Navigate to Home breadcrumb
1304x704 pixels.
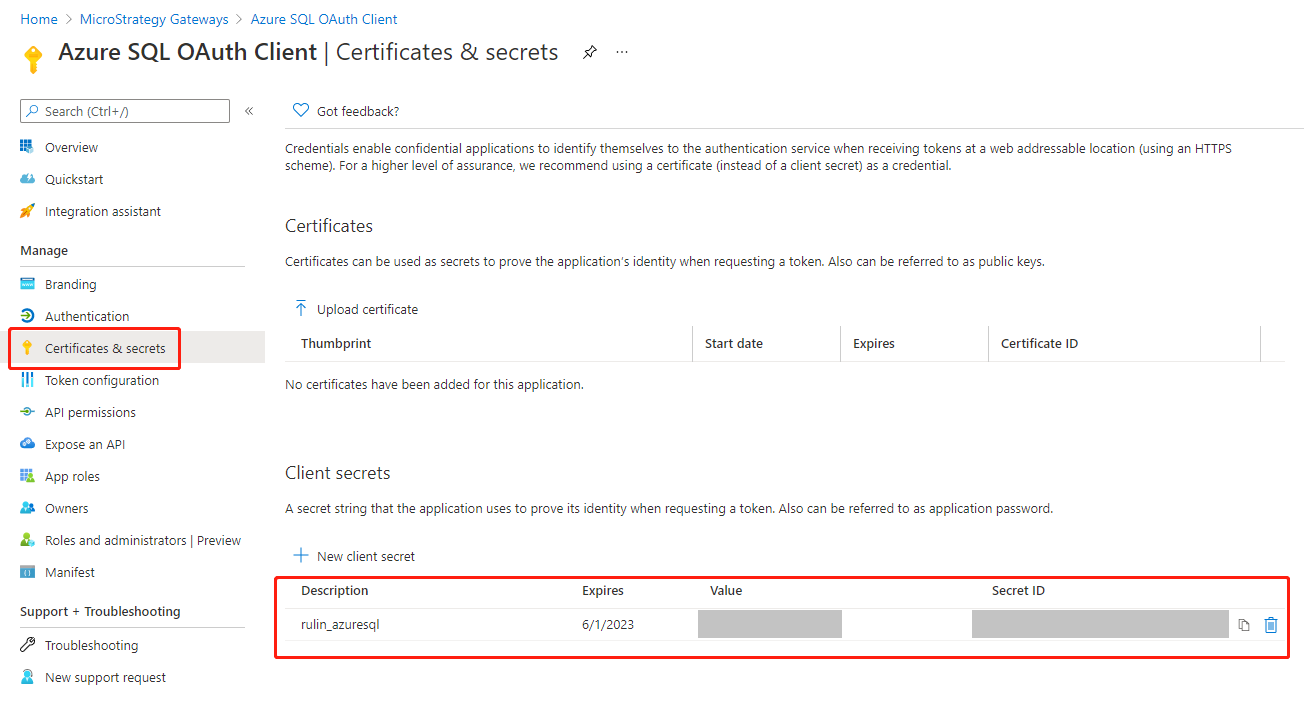click(39, 19)
